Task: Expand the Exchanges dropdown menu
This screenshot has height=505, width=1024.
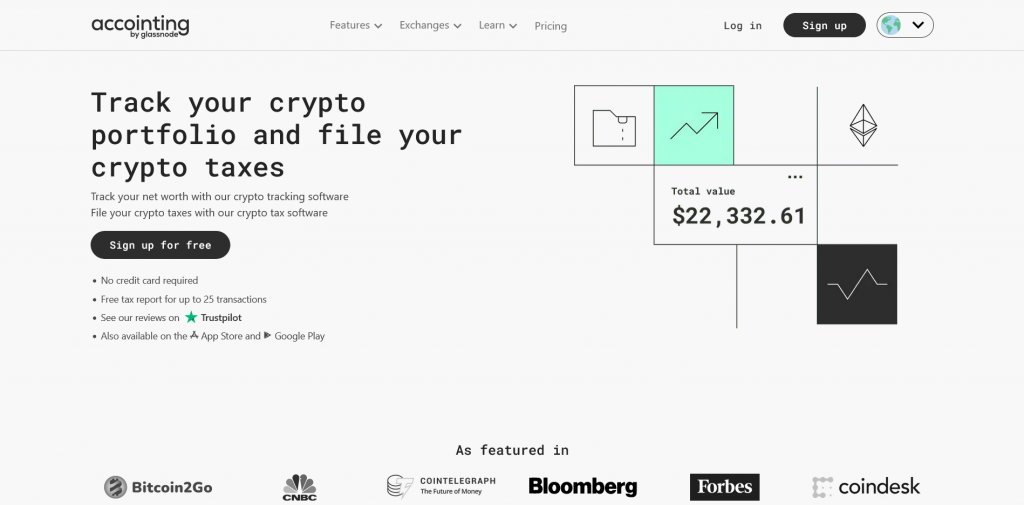Action: [x=430, y=25]
